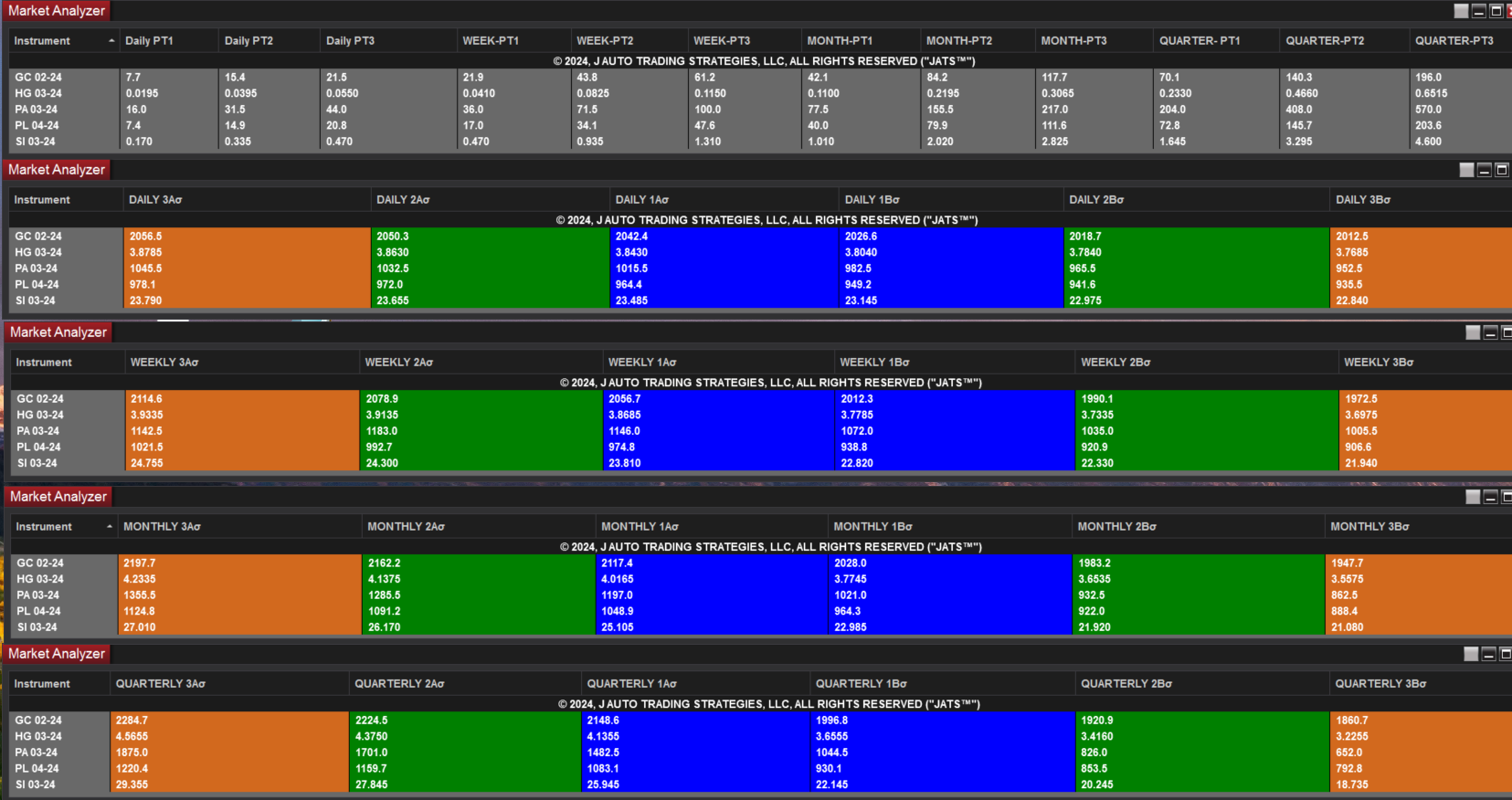Sort by the MONTH-PT1 column
Viewport: 1512px width, 800px height.
pos(861,41)
